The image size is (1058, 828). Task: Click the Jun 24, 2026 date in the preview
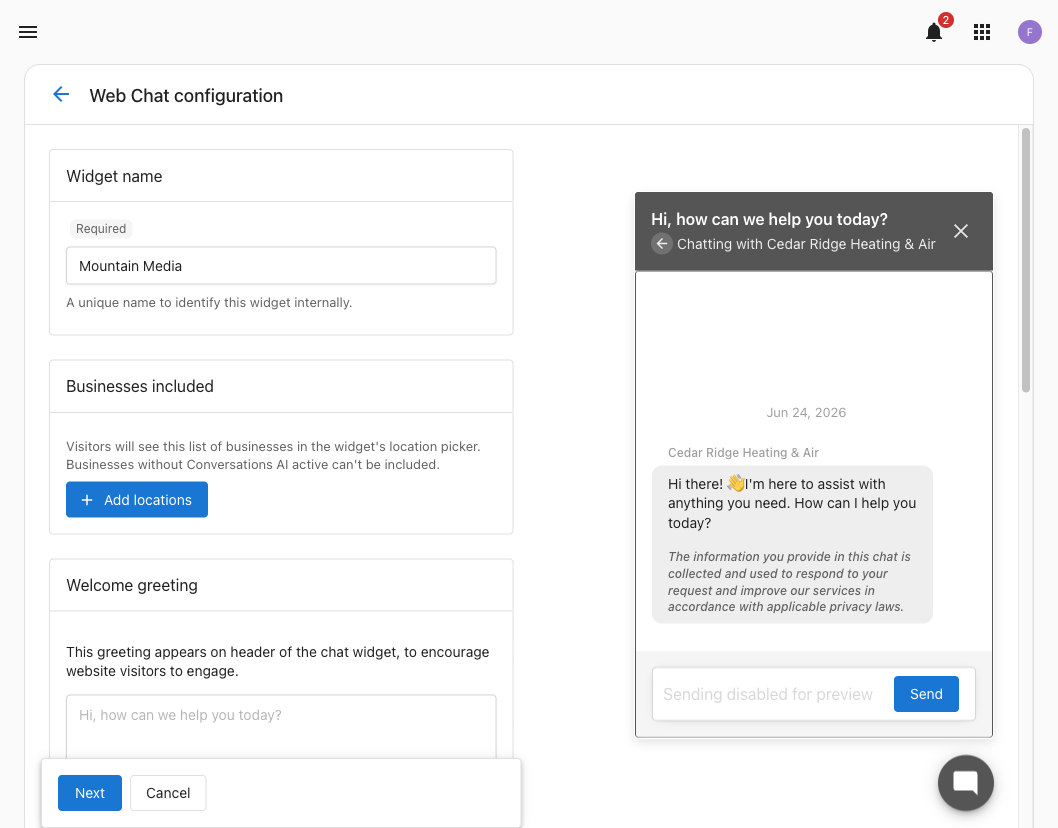click(806, 412)
